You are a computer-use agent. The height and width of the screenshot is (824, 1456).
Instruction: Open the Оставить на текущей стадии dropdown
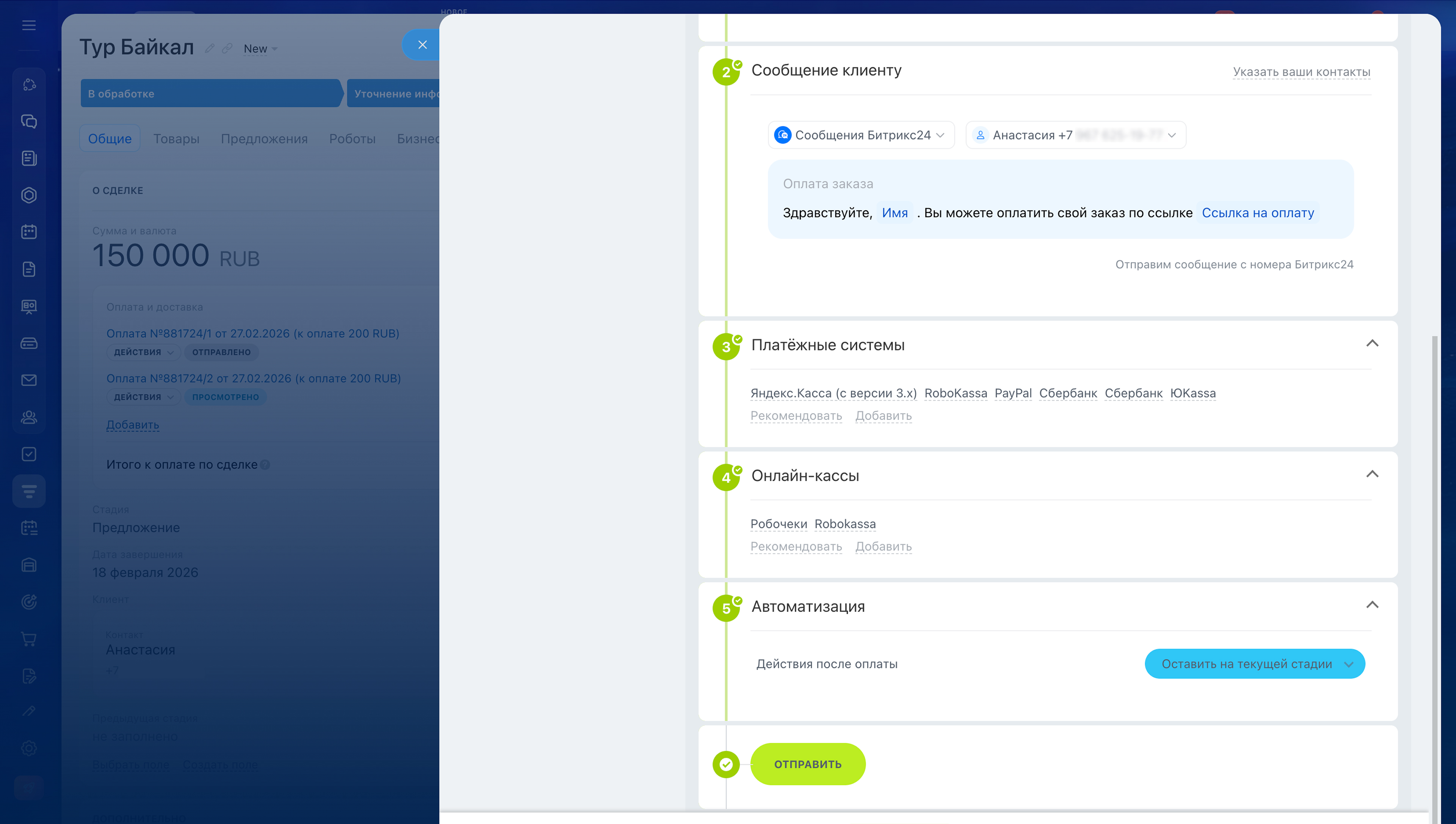(x=1254, y=664)
